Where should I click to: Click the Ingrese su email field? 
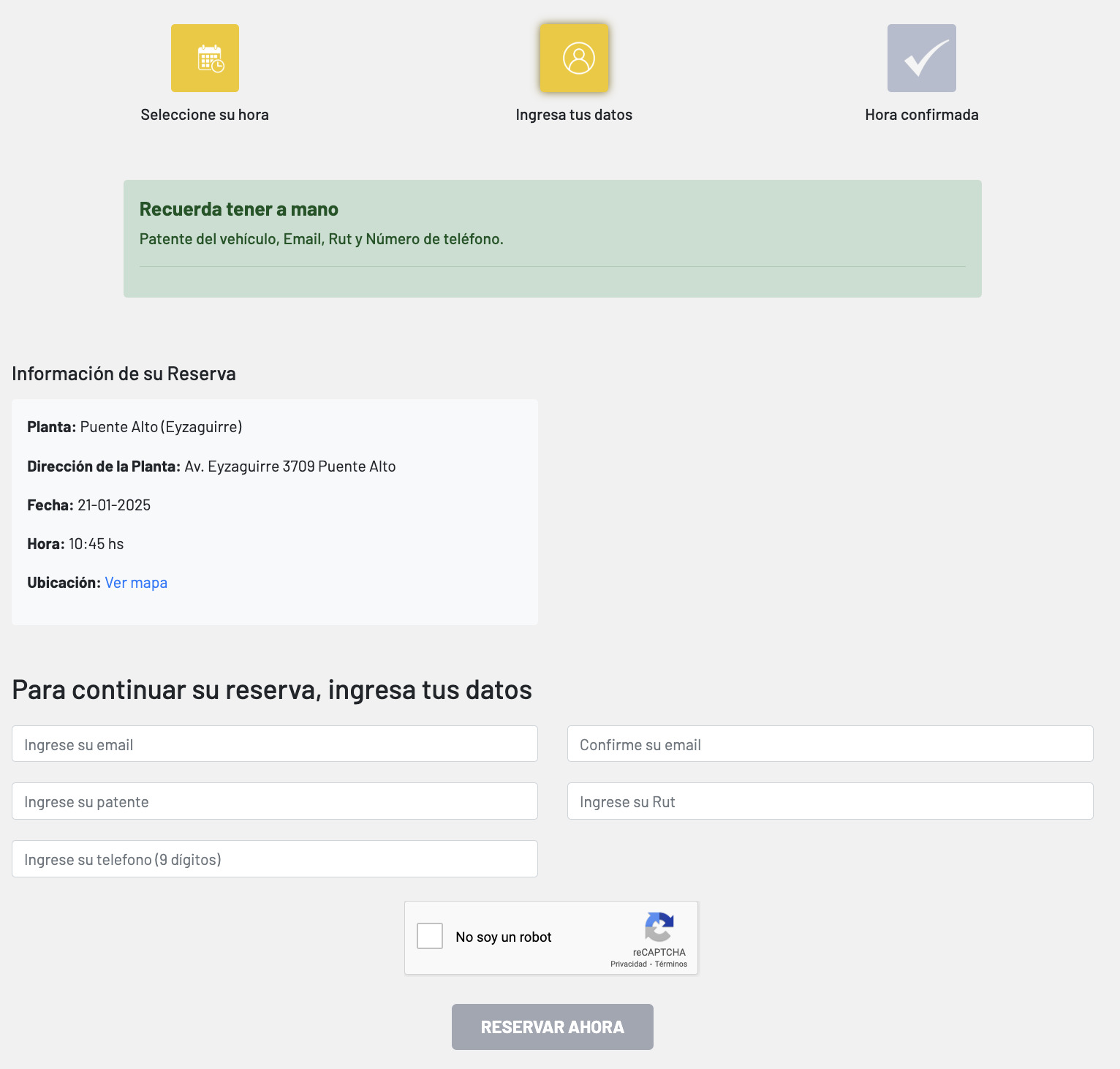274,744
